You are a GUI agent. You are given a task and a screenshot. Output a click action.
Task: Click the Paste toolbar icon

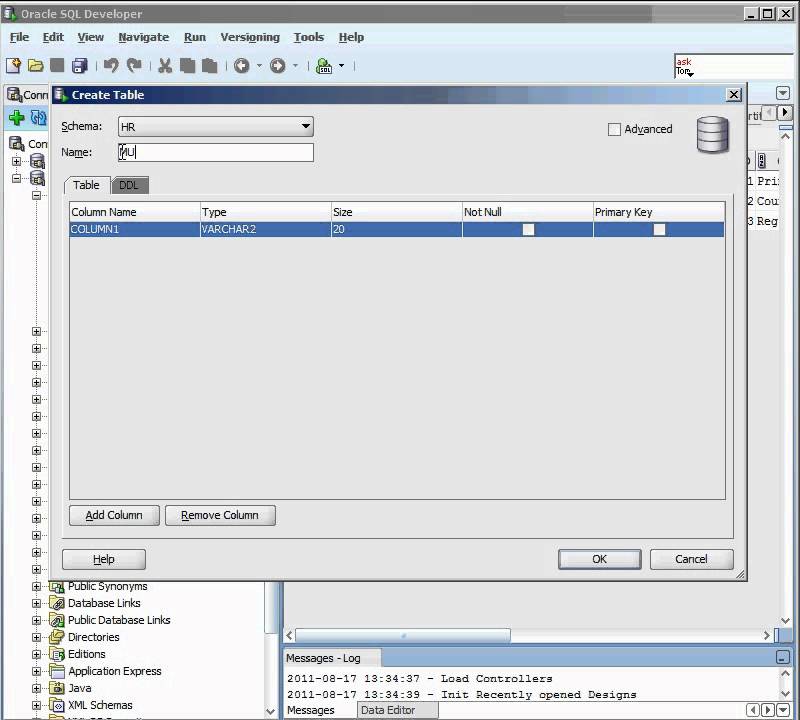click(x=210, y=65)
